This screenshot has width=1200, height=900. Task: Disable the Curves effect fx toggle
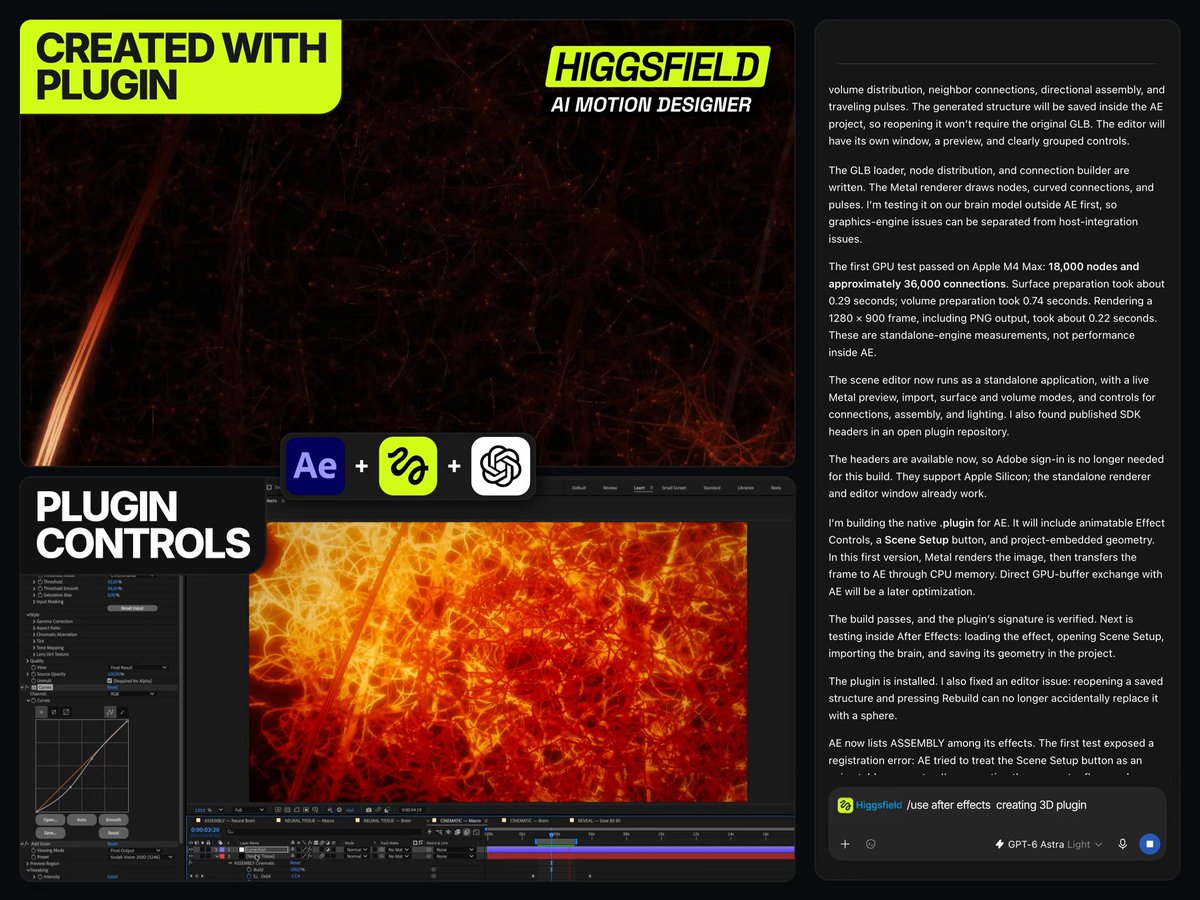click(x=27, y=687)
